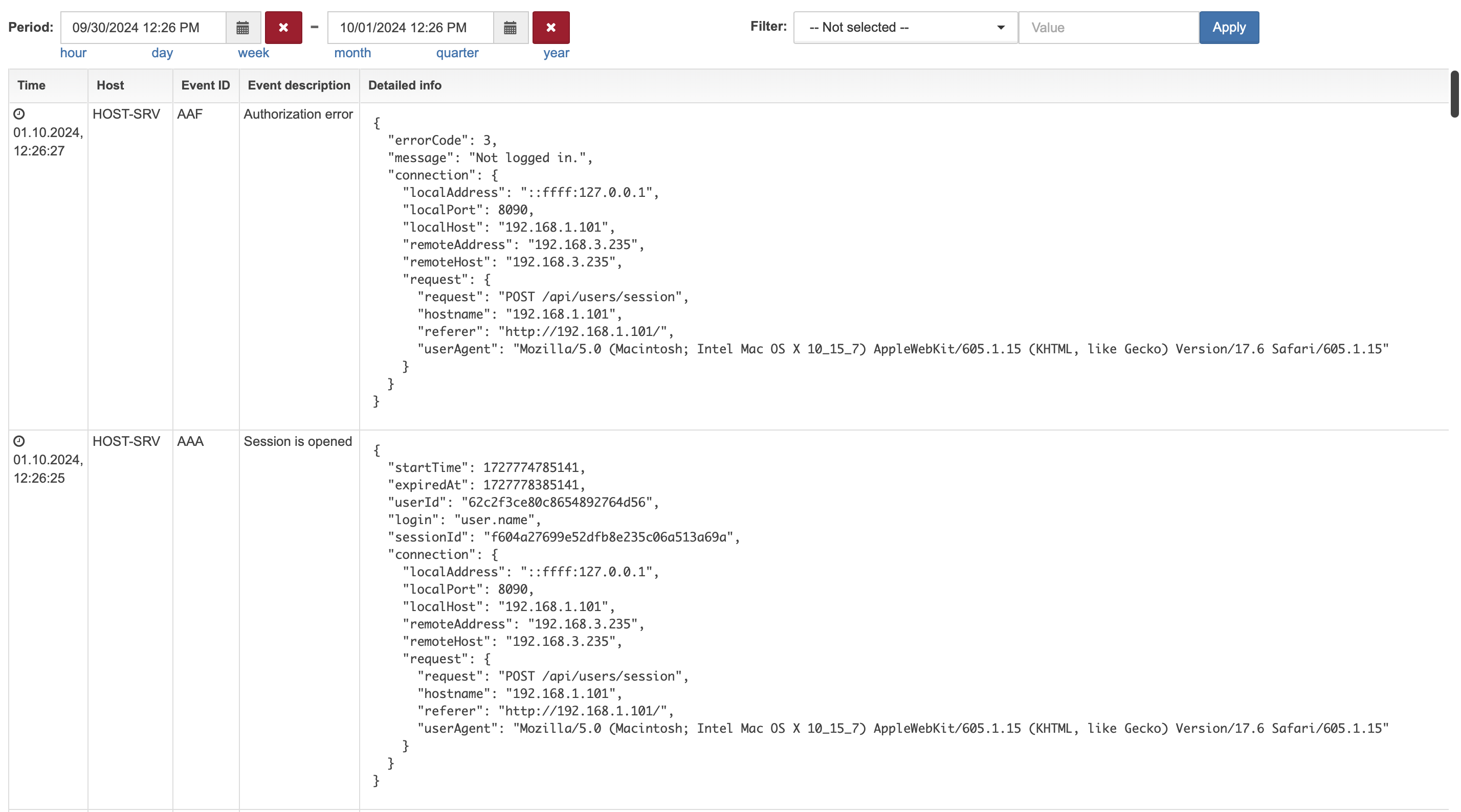This screenshot has width=1461, height=812.
Task: Set period to last month
Action: pos(352,53)
